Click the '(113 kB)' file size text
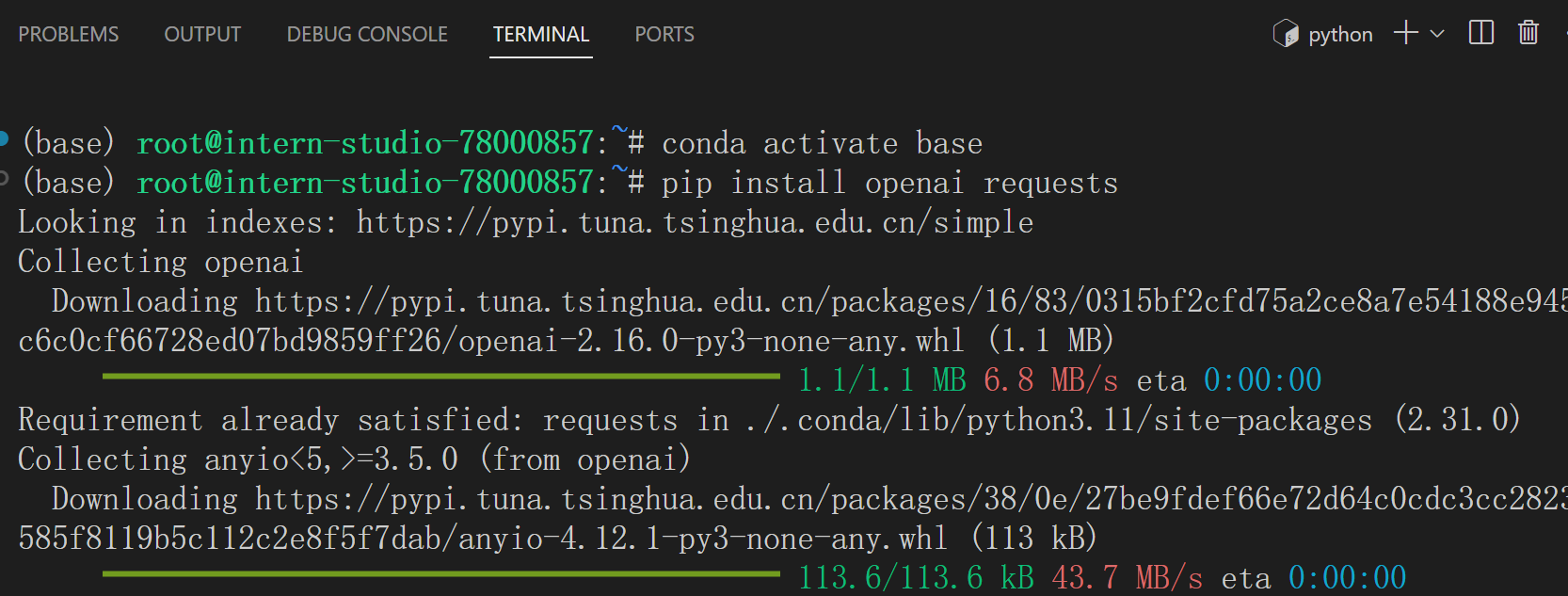Screen dimensions: 1568x596 point(1034,539)
